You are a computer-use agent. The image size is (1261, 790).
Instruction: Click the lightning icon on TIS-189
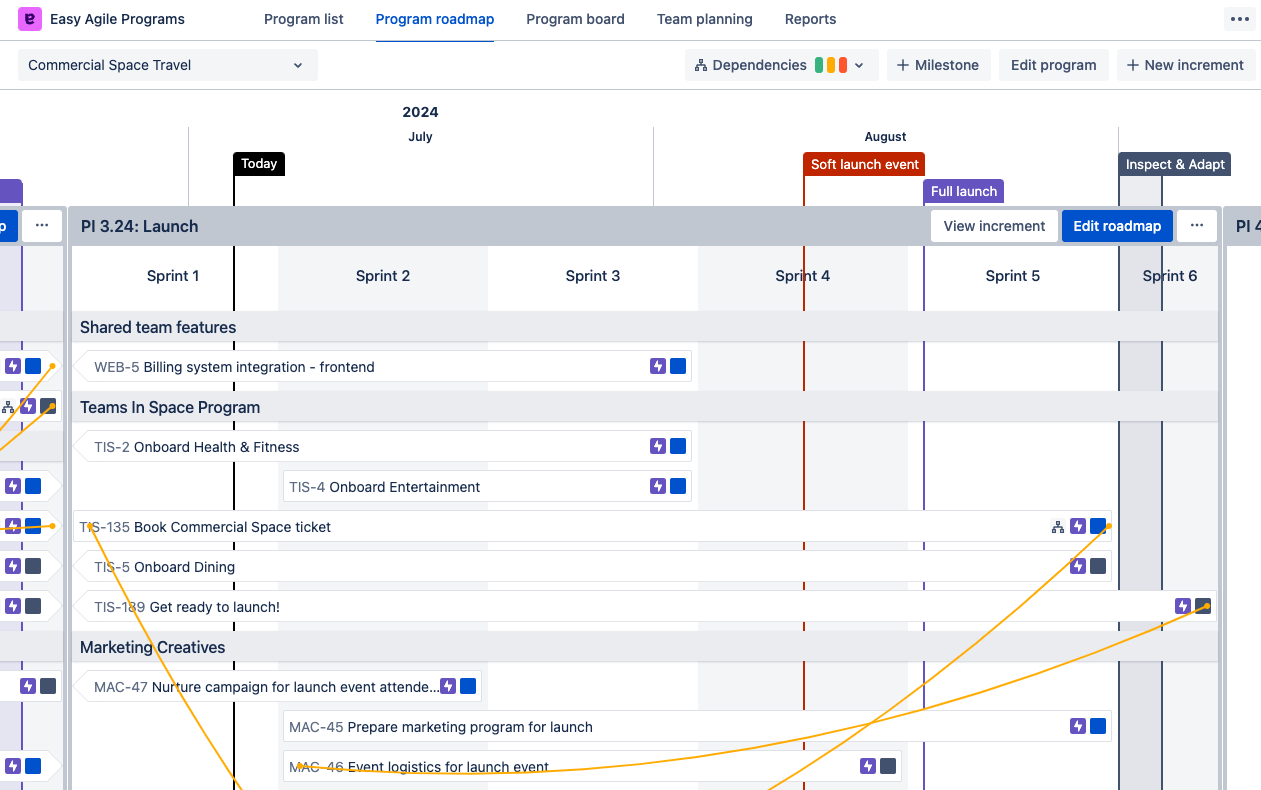1183,607
